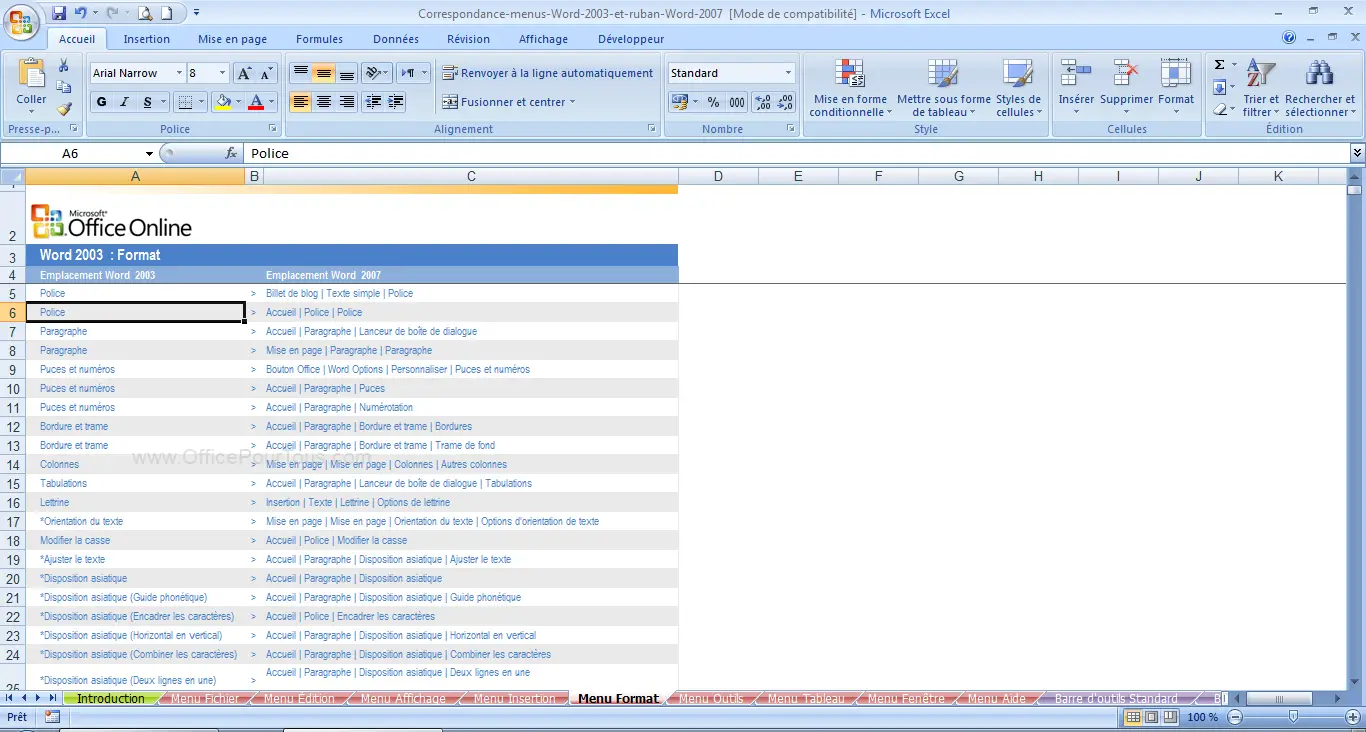Apply thousands separator 000 format
Screen dimensions: 1366x732
point(737,102)
